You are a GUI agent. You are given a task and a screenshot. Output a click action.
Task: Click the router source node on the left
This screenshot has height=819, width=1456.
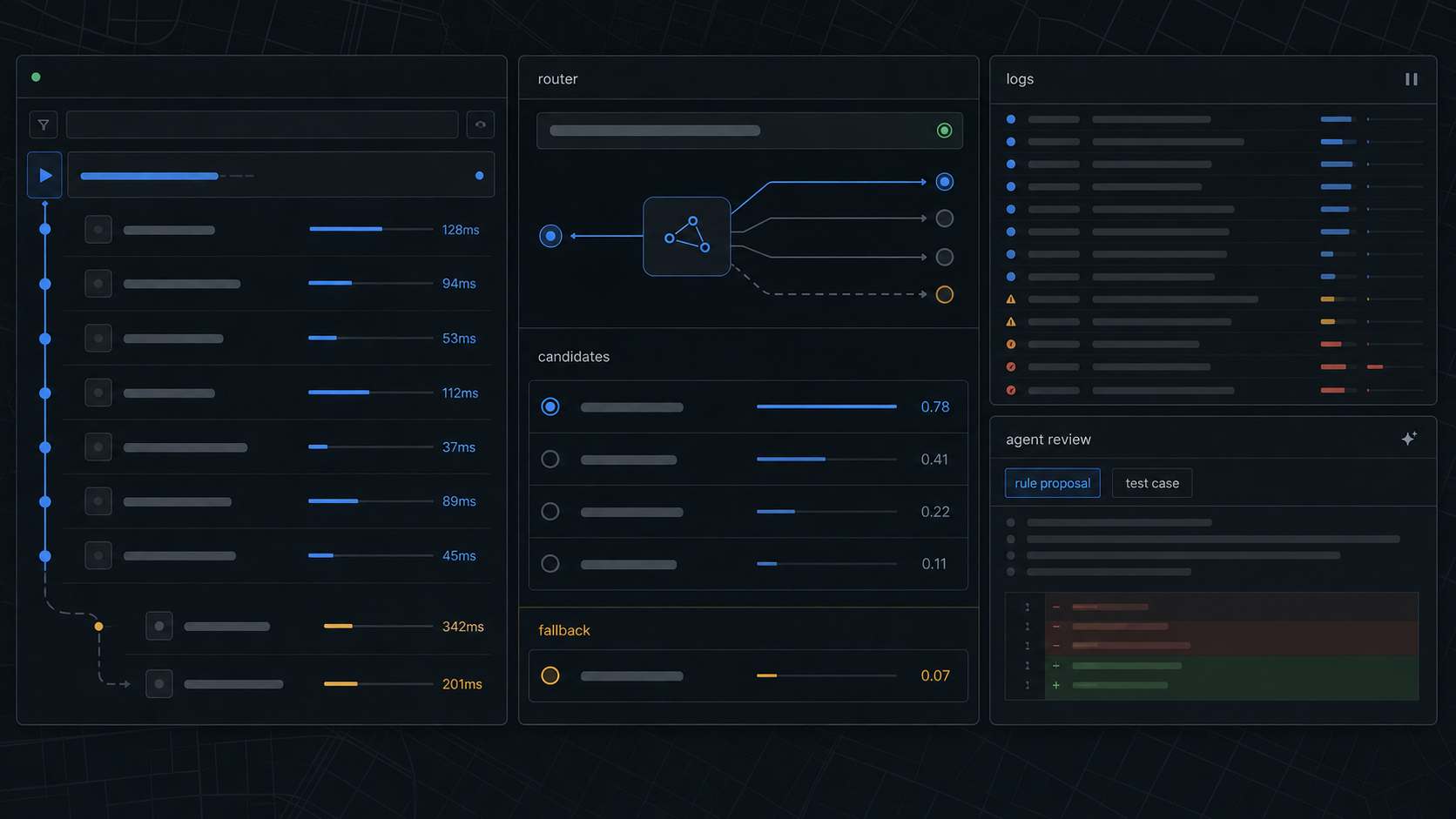pyautogui.click(x=550, y=236)
